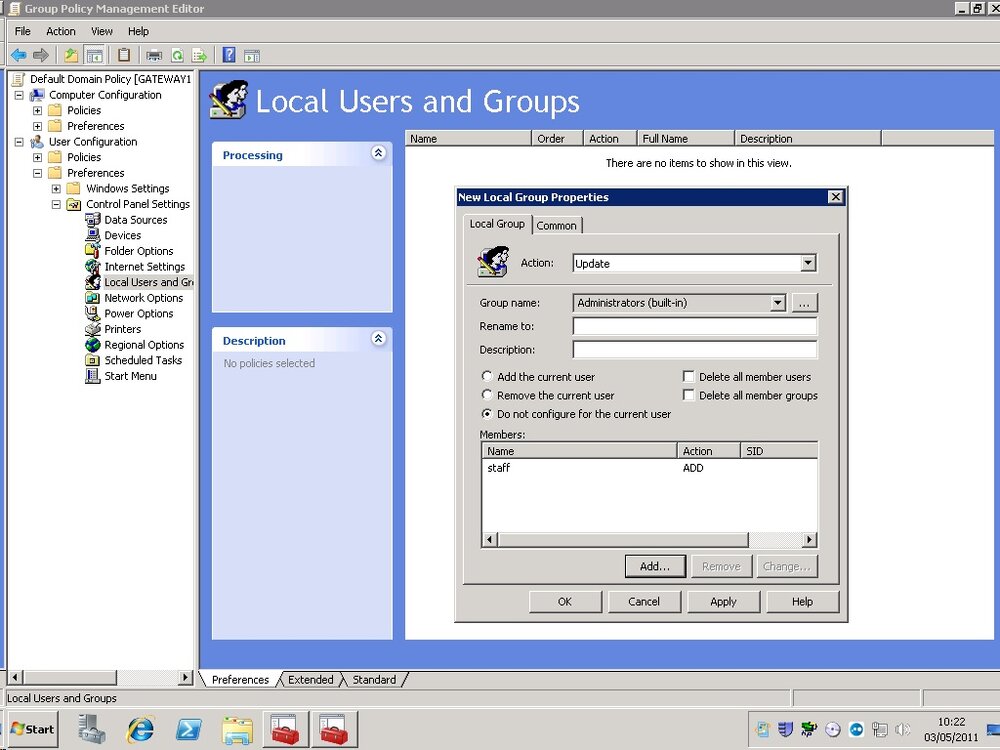Open Internet Explorer from the taskbar
The image size is (1000, 750).
click(x=140, y=729)
